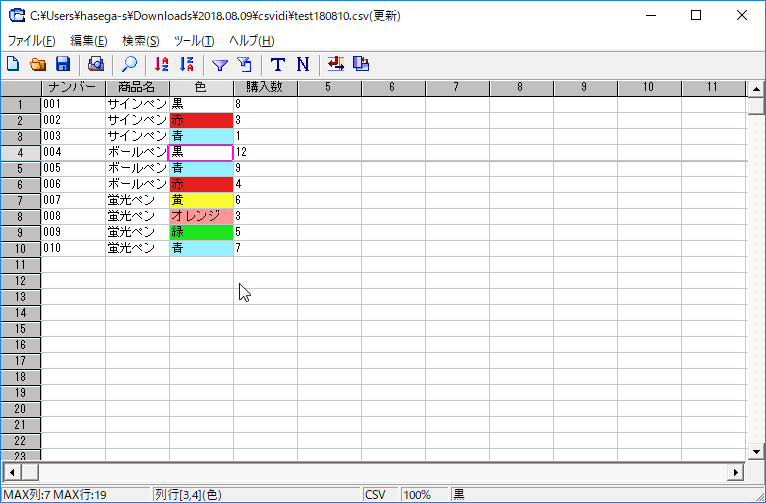Click the green 緑 cell in row 9
This screenshot has width=766, height=503.
click(201, 232)
